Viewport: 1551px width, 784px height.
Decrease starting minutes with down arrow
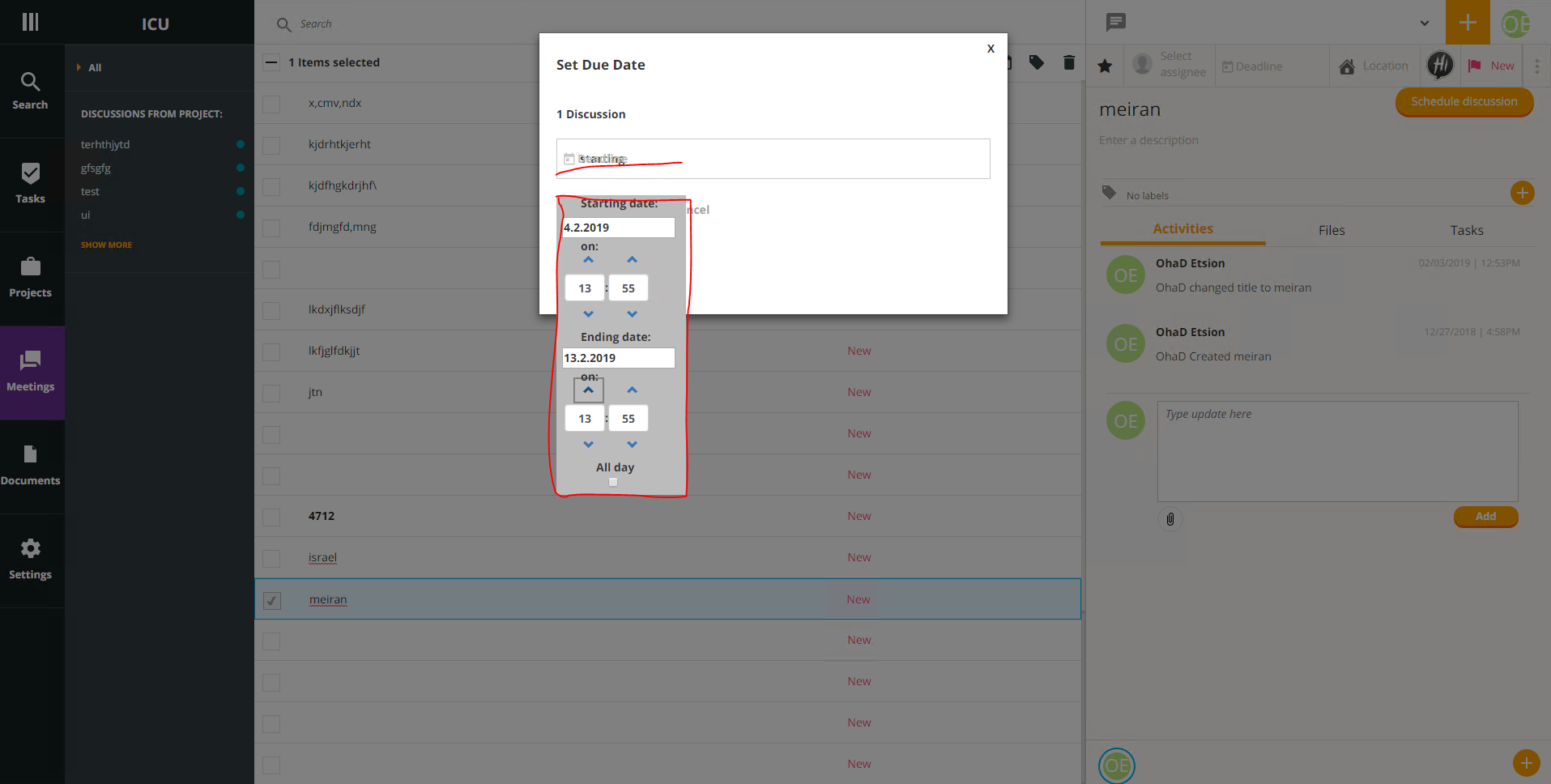pos(633,314)
